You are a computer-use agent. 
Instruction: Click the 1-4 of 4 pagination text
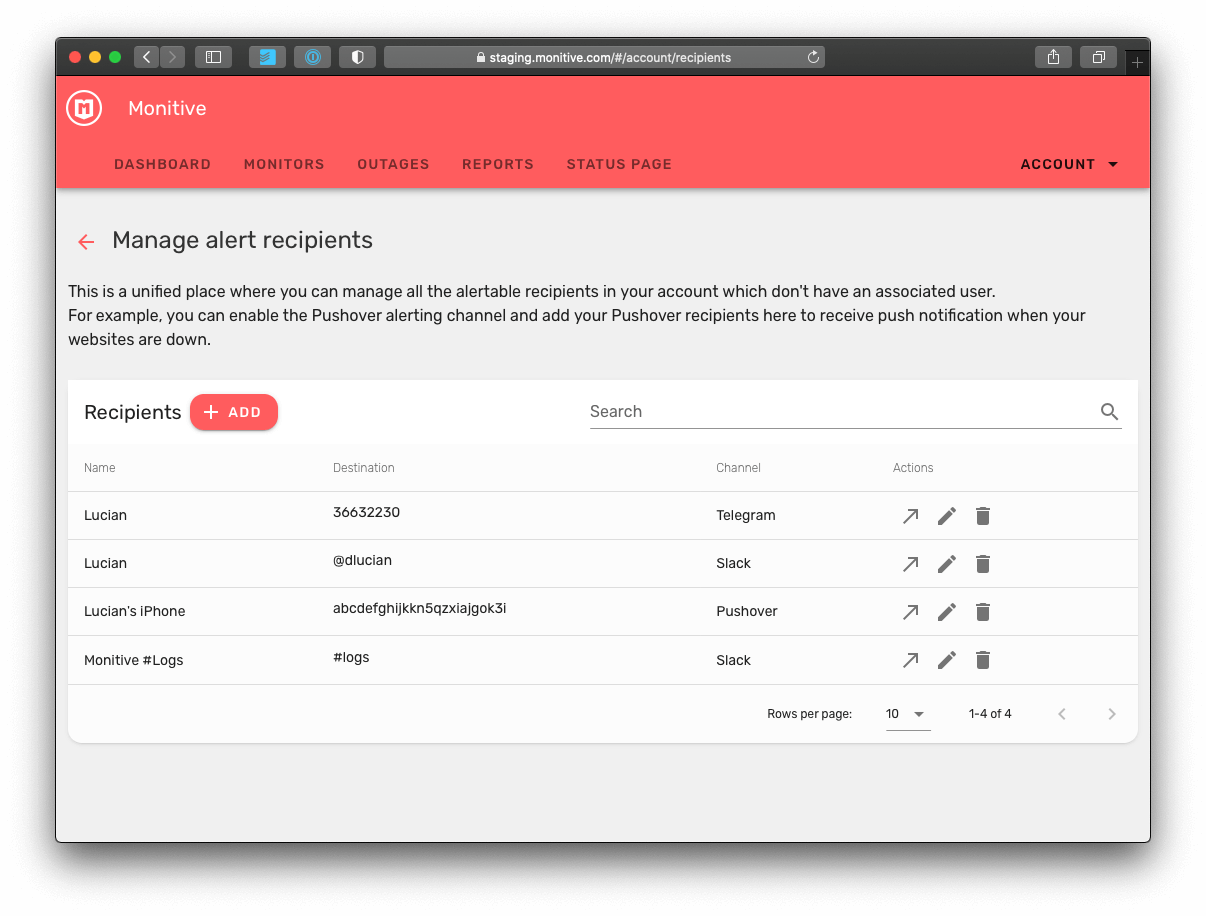990,714
